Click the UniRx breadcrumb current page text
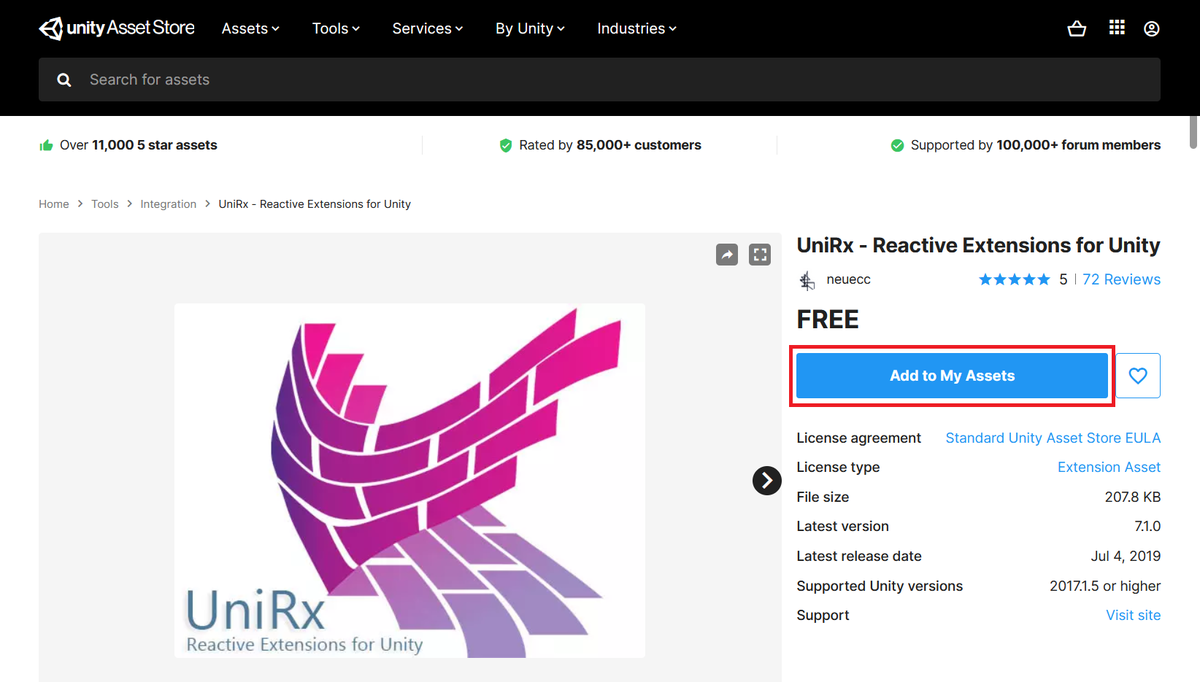The height and width of the screenshot is (682, 1200). (x=315, y=204)
